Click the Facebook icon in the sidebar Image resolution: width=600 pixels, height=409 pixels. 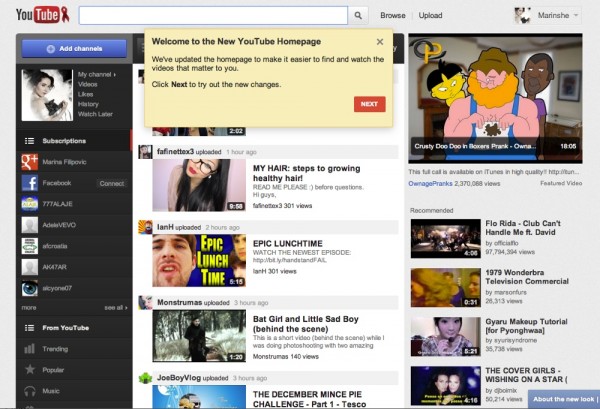[29, 183]
